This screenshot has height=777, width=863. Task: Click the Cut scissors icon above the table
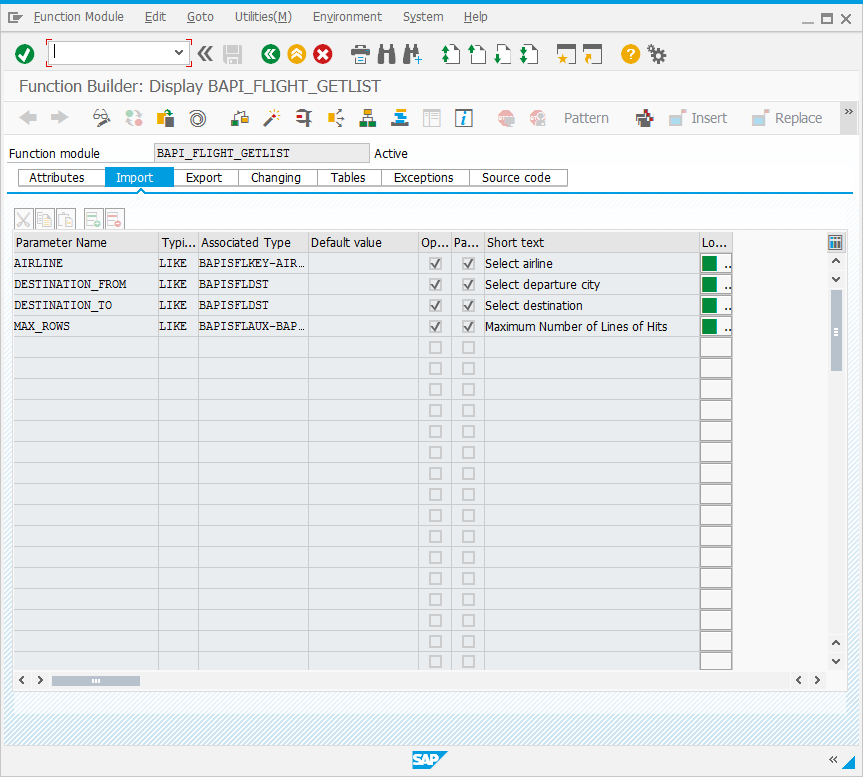point(24,219)
